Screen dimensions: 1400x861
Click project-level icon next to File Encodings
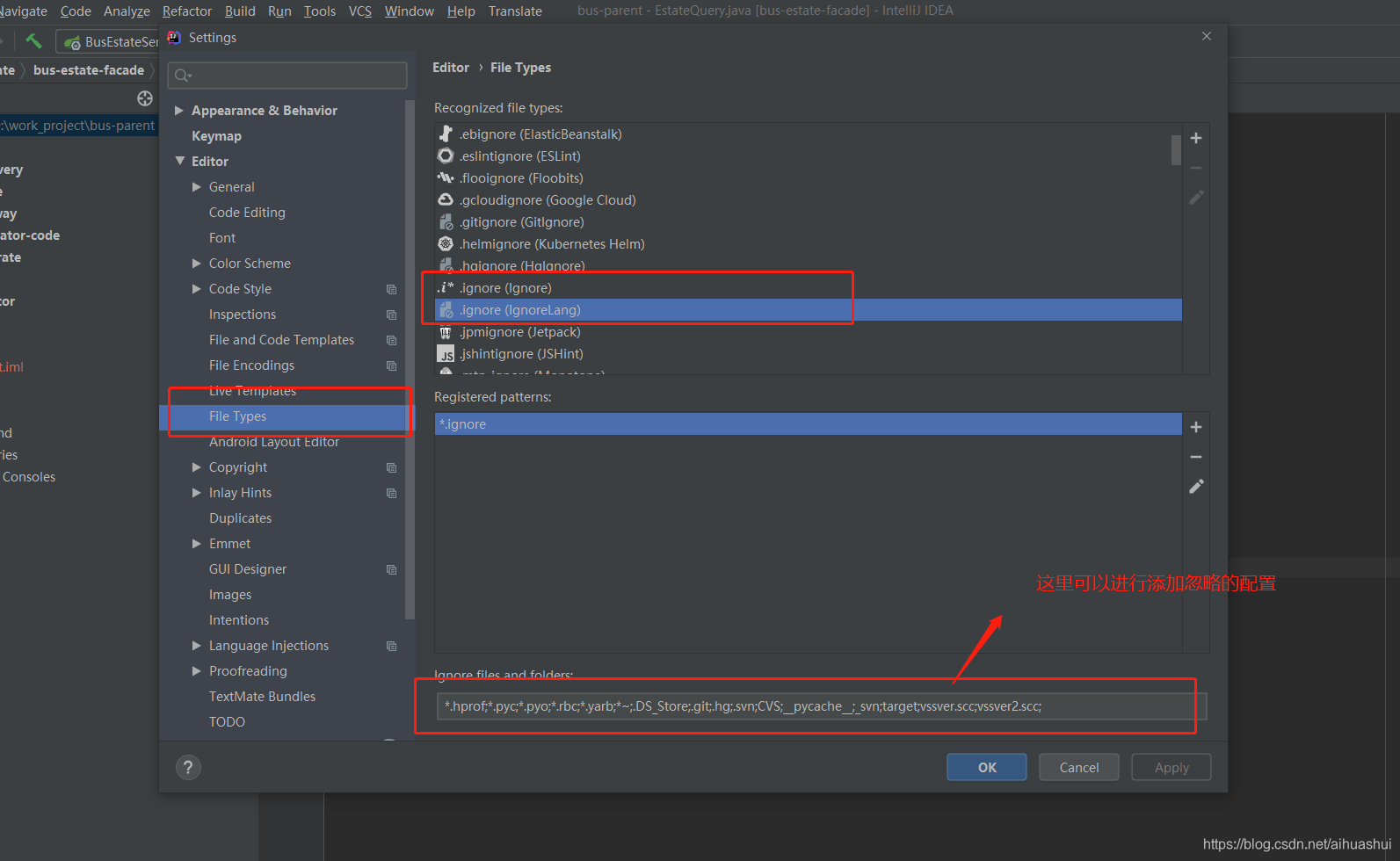[391, 365]
